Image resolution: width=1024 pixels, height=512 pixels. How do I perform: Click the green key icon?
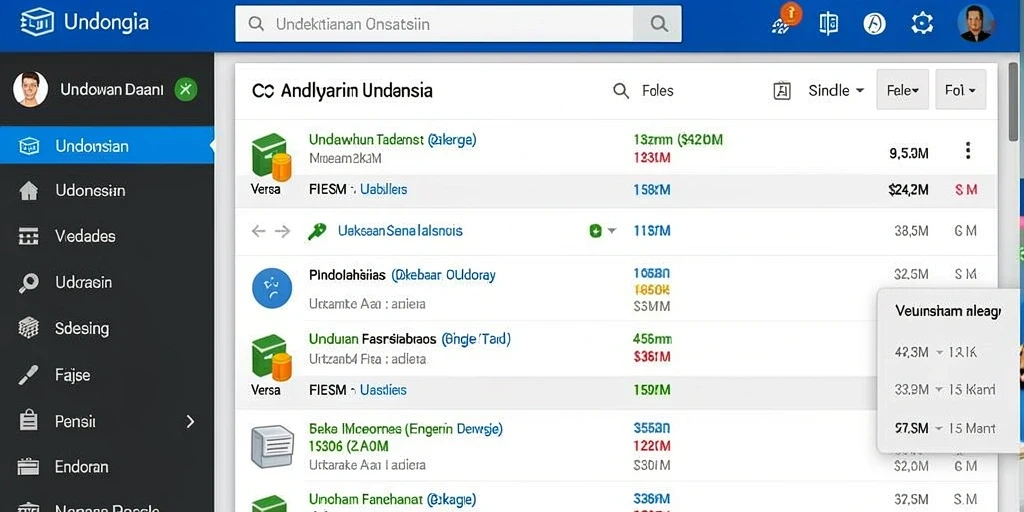317,231
